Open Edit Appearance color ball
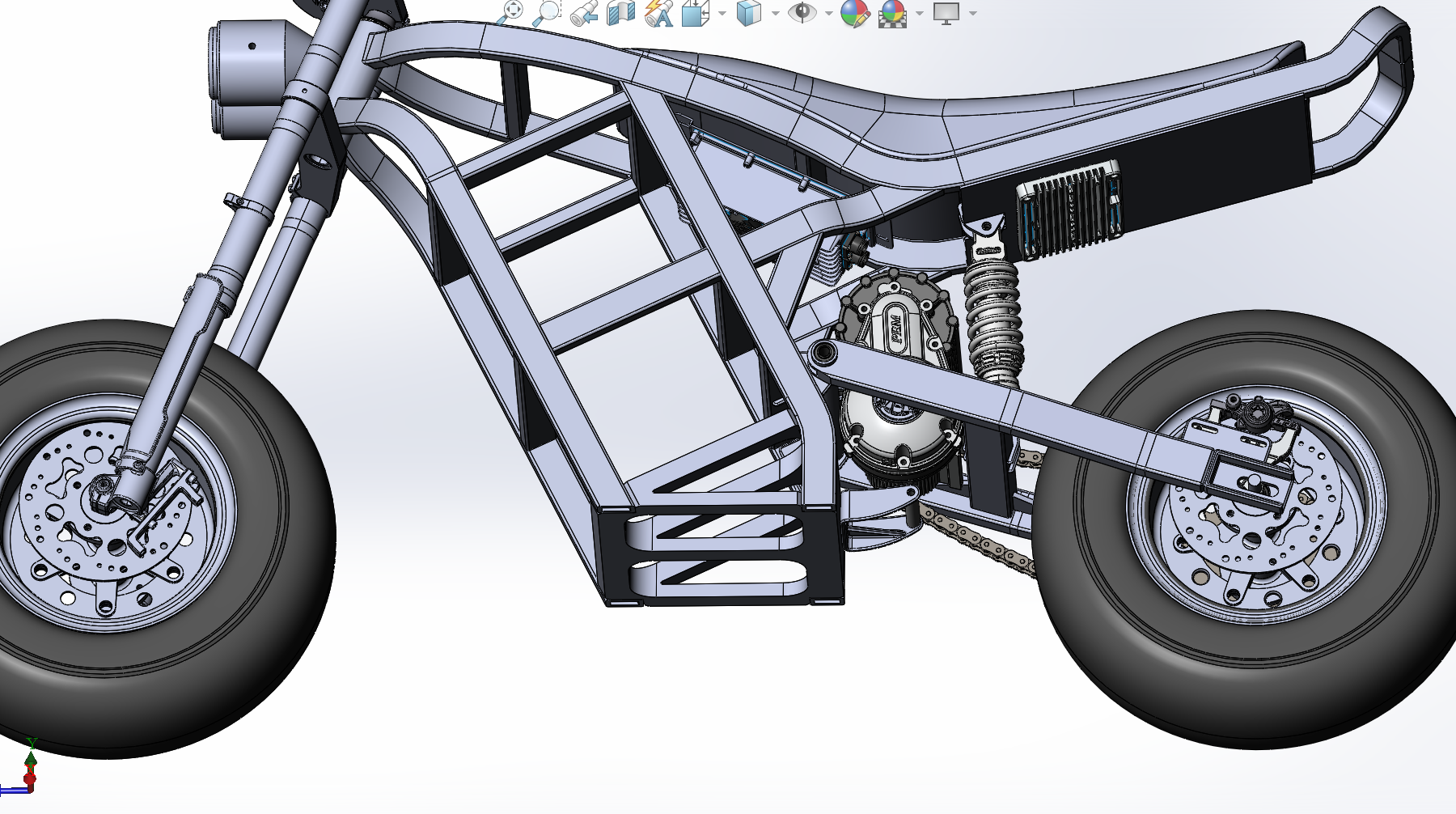This screenshot has height=814, width=1456. tap(854, 13)
